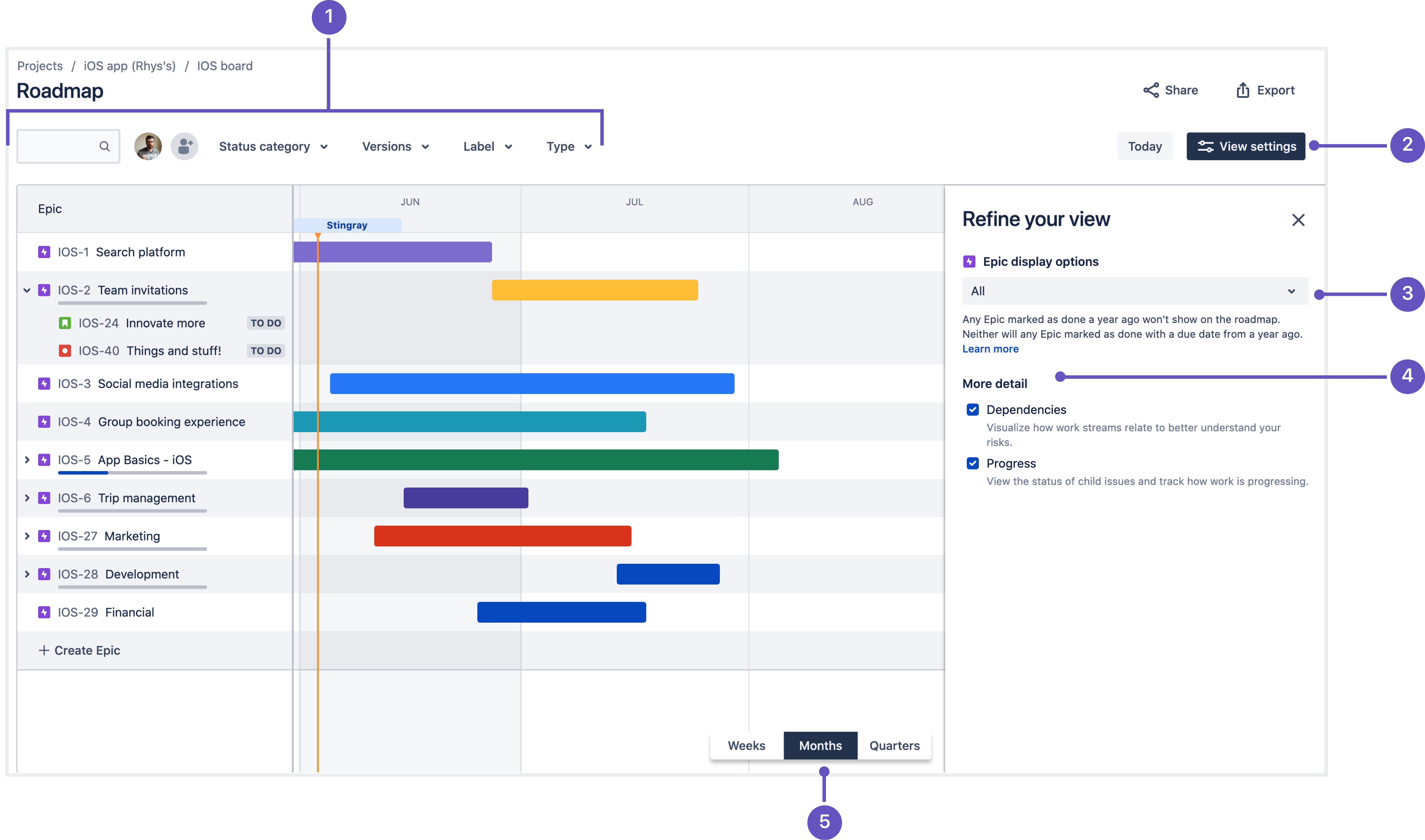
Task: Click the IOS-1 epic lightning icon
Action: (44, 252)
